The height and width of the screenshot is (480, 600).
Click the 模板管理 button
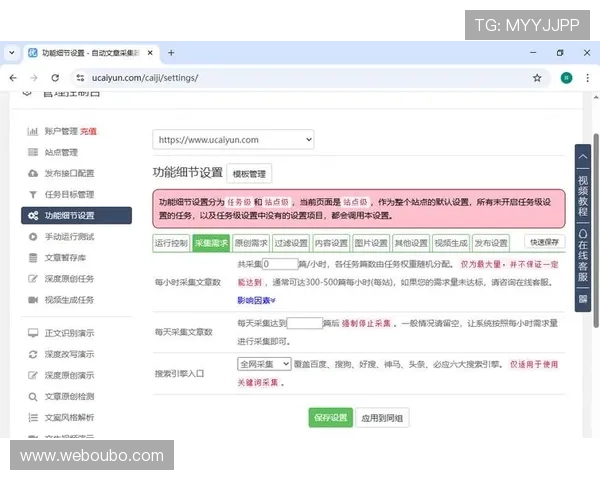(249, 174)
